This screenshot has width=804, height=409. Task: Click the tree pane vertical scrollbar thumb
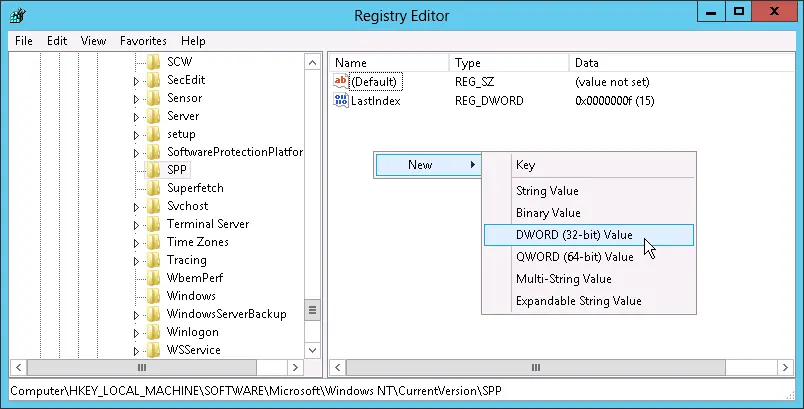[x=312, y=310]
